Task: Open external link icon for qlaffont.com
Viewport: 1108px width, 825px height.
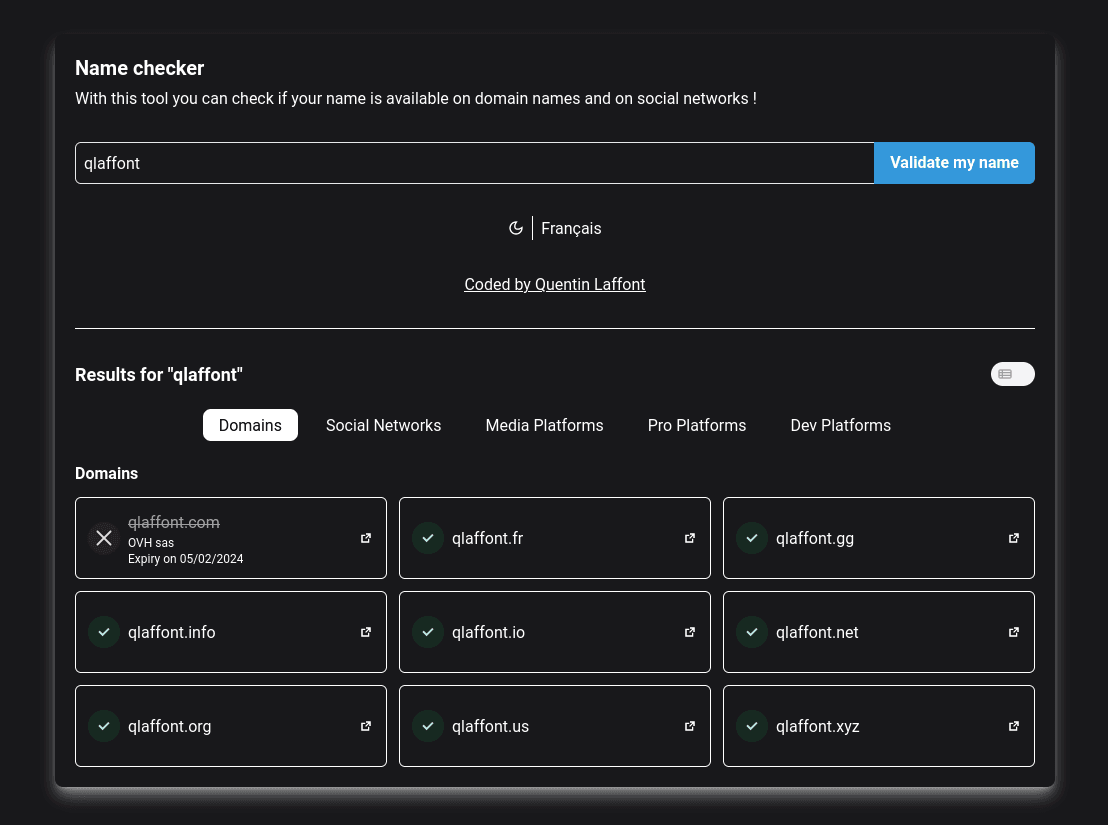Action: [366, 538]
